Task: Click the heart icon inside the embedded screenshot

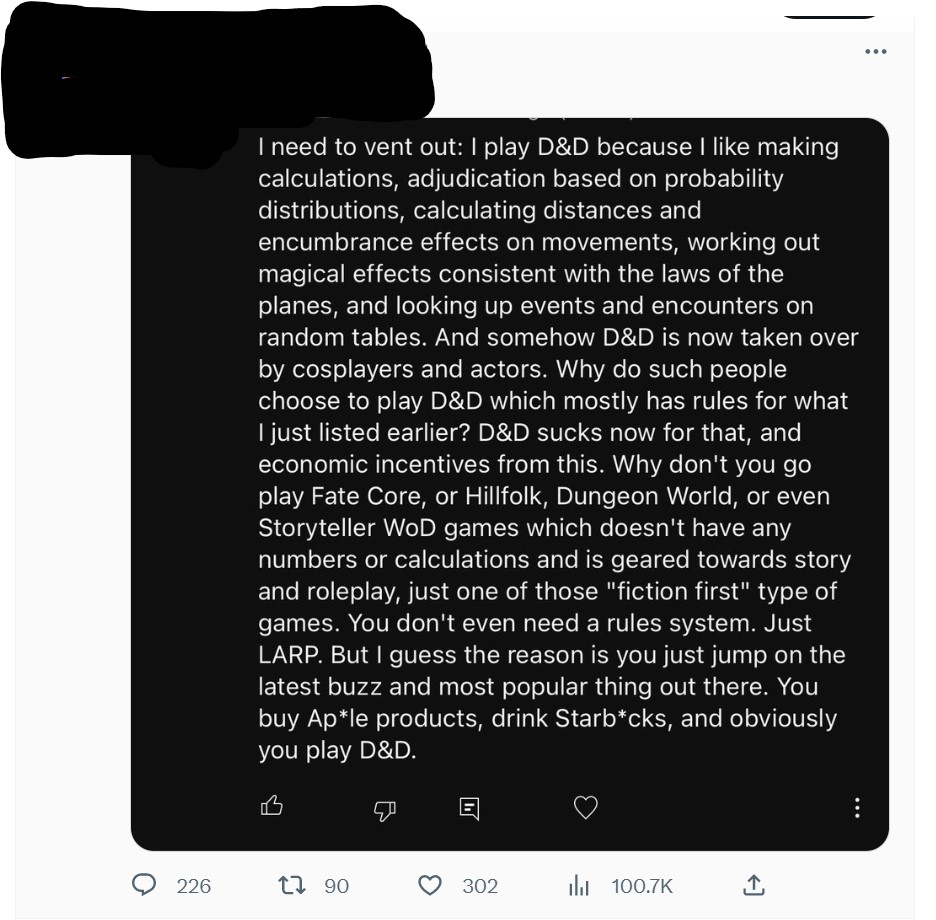Action: click(586, 807)
